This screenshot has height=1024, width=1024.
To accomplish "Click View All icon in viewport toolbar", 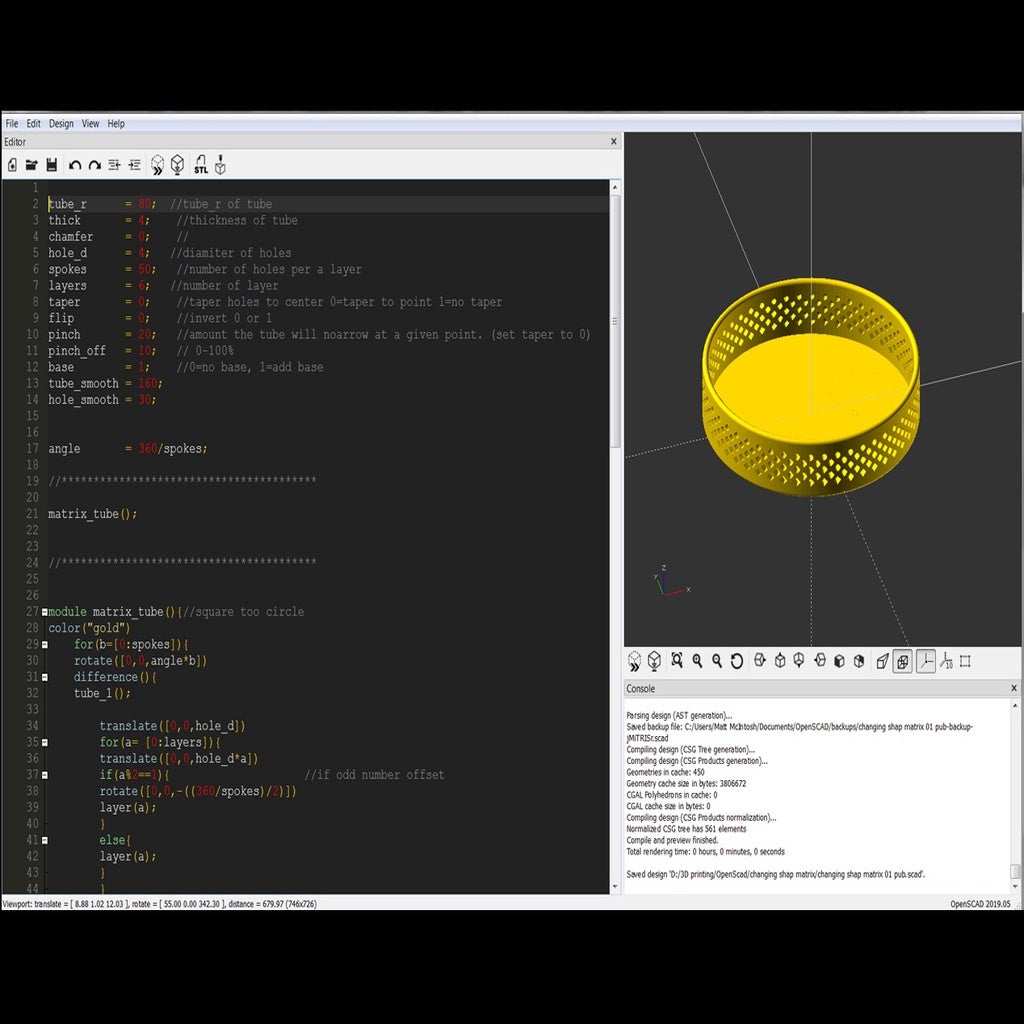I will pyautogui.click(x=677, y=661).
